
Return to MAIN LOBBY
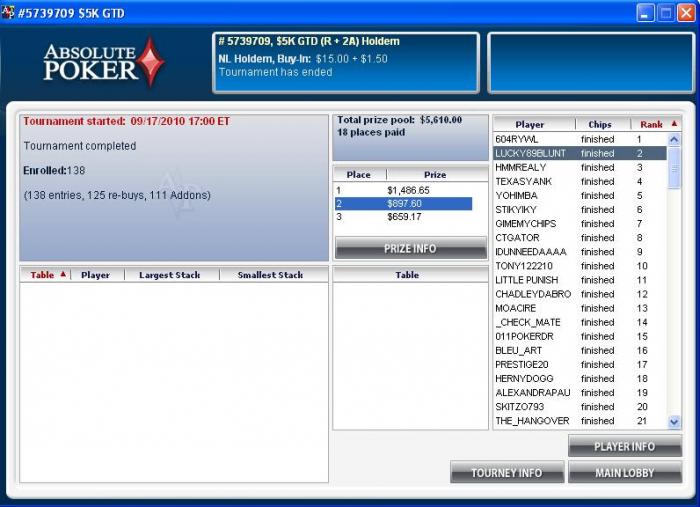[625, 472]
